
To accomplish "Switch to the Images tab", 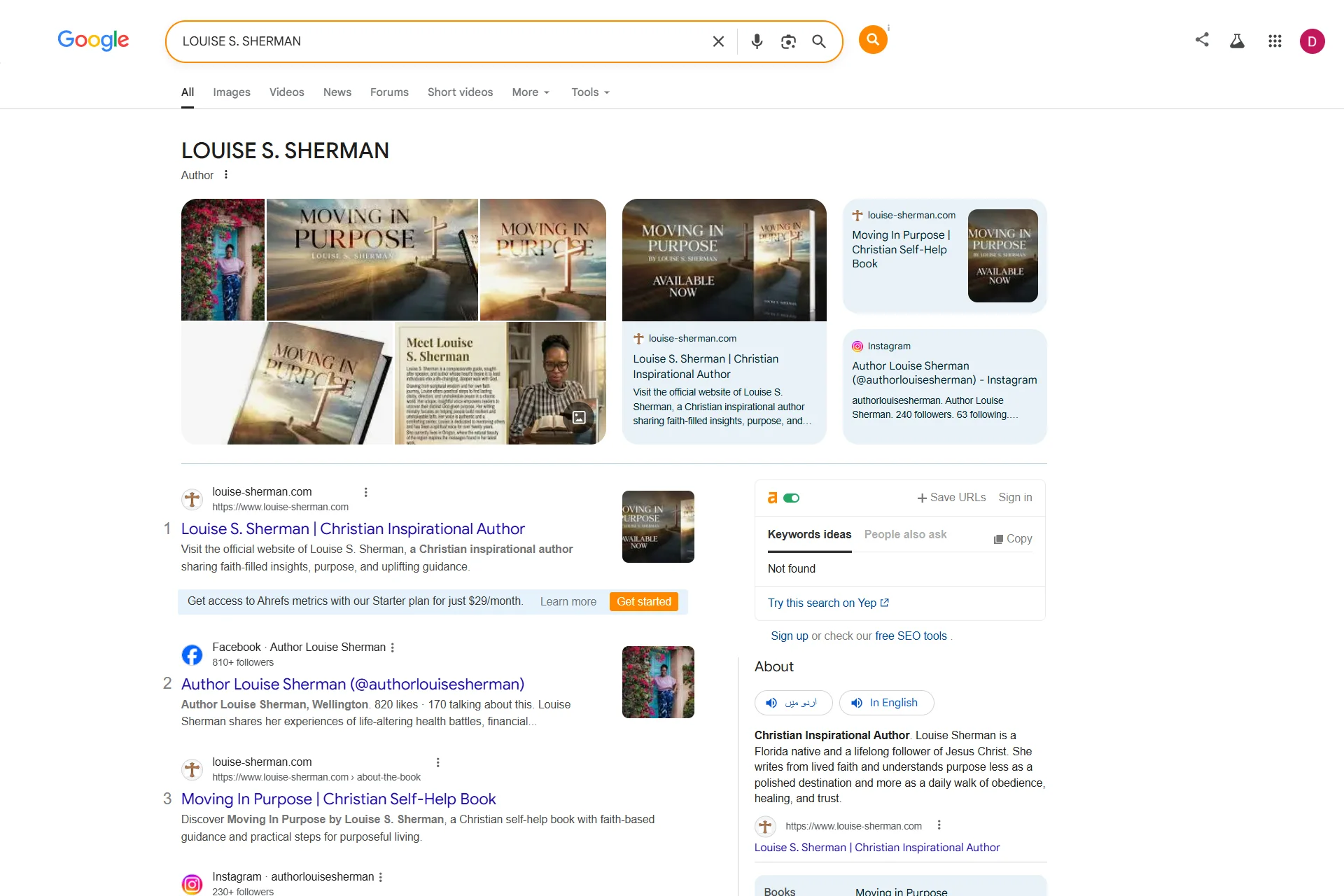I will tap(232, 92).
